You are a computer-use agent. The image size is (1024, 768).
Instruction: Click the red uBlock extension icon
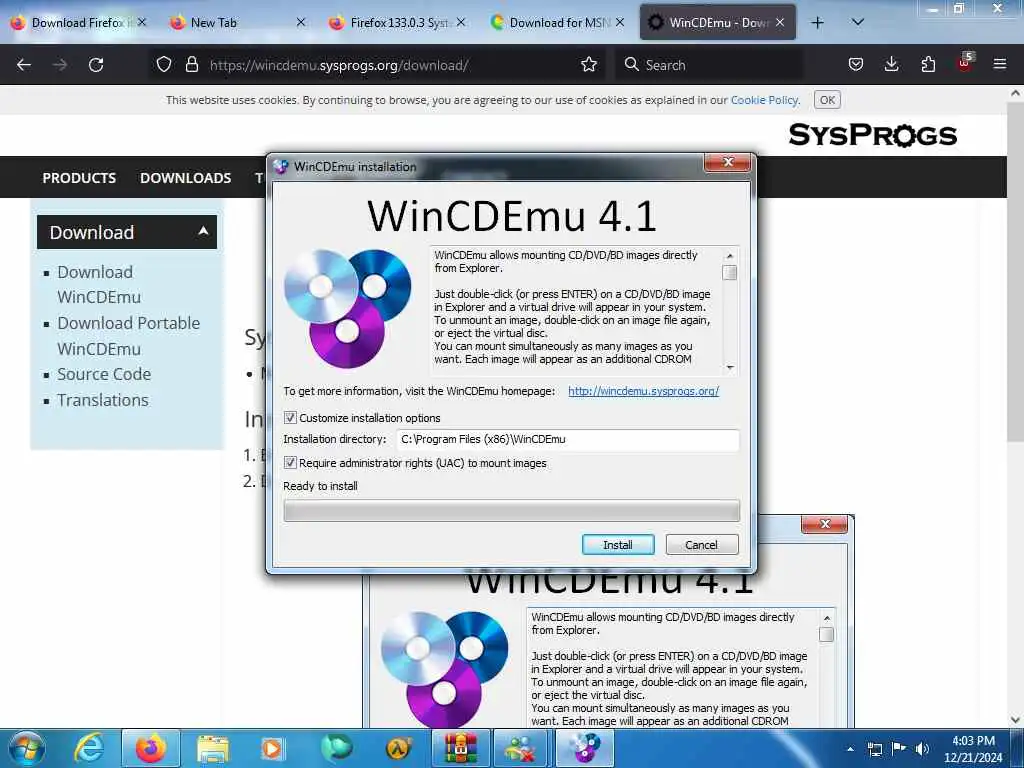pos(965,63)
